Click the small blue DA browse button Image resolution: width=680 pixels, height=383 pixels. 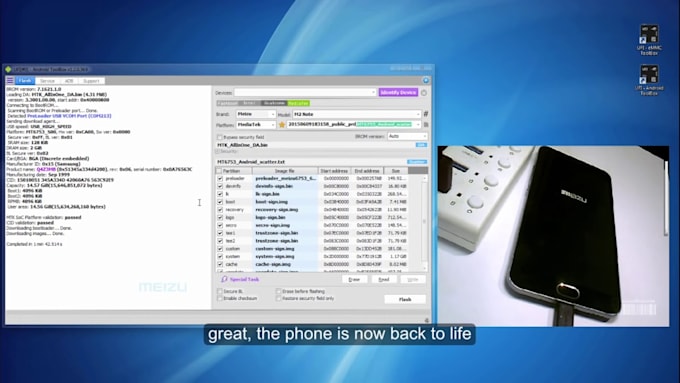[x=421, y=145]
